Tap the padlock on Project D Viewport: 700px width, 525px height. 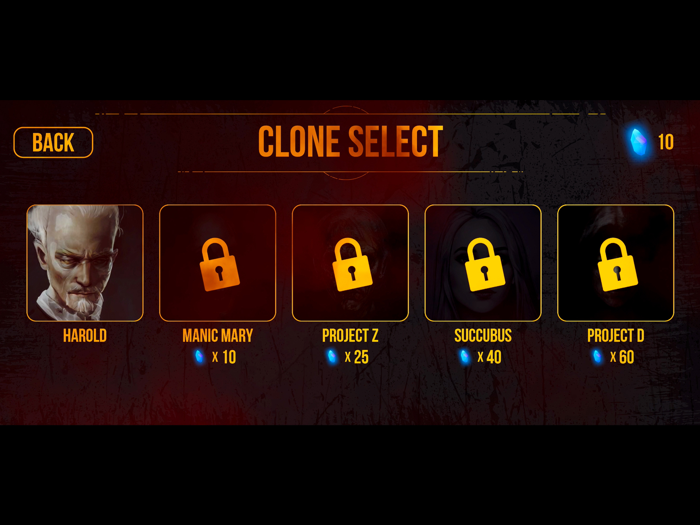(x=617, y=264)
